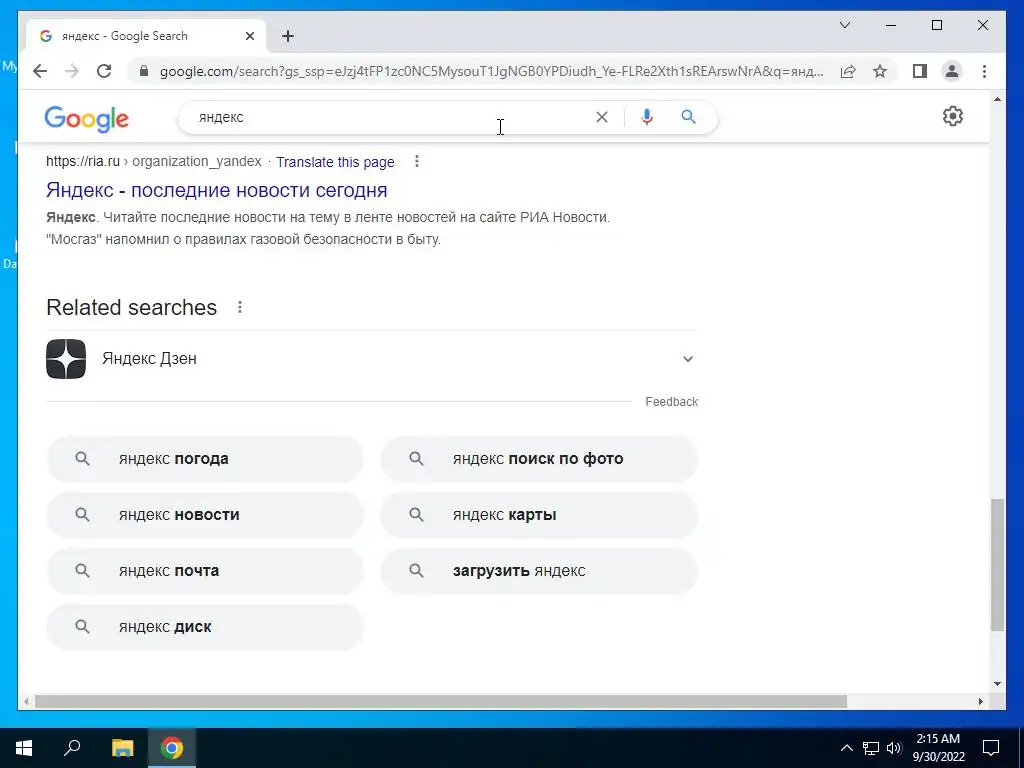The height and width of the screenshot is (768, 1024).
Task: Open the Chrome side panel
Action: coord(920,71)
